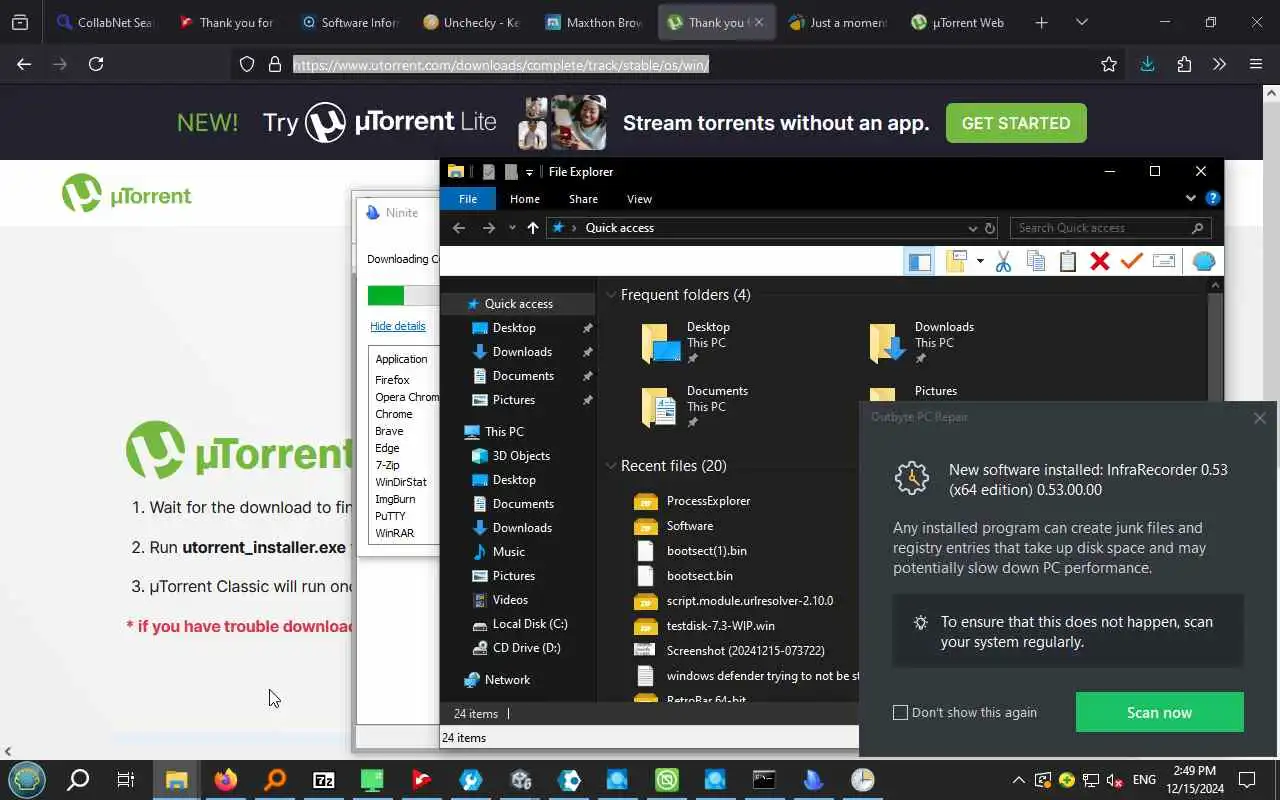Click the Search Quick access field
Image resolution: width=1280 pixels, height=800 pixels.
pyautogui.click(x=1110, y=228)
